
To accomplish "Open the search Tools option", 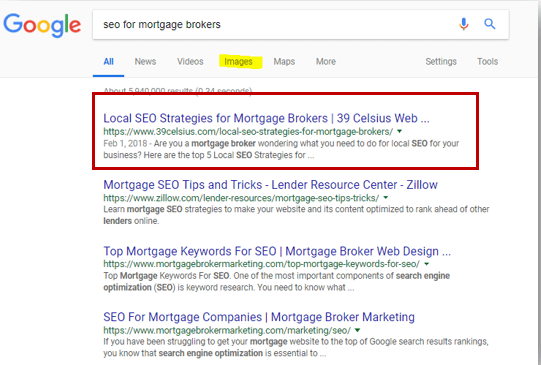I will (x=488, y=61).
